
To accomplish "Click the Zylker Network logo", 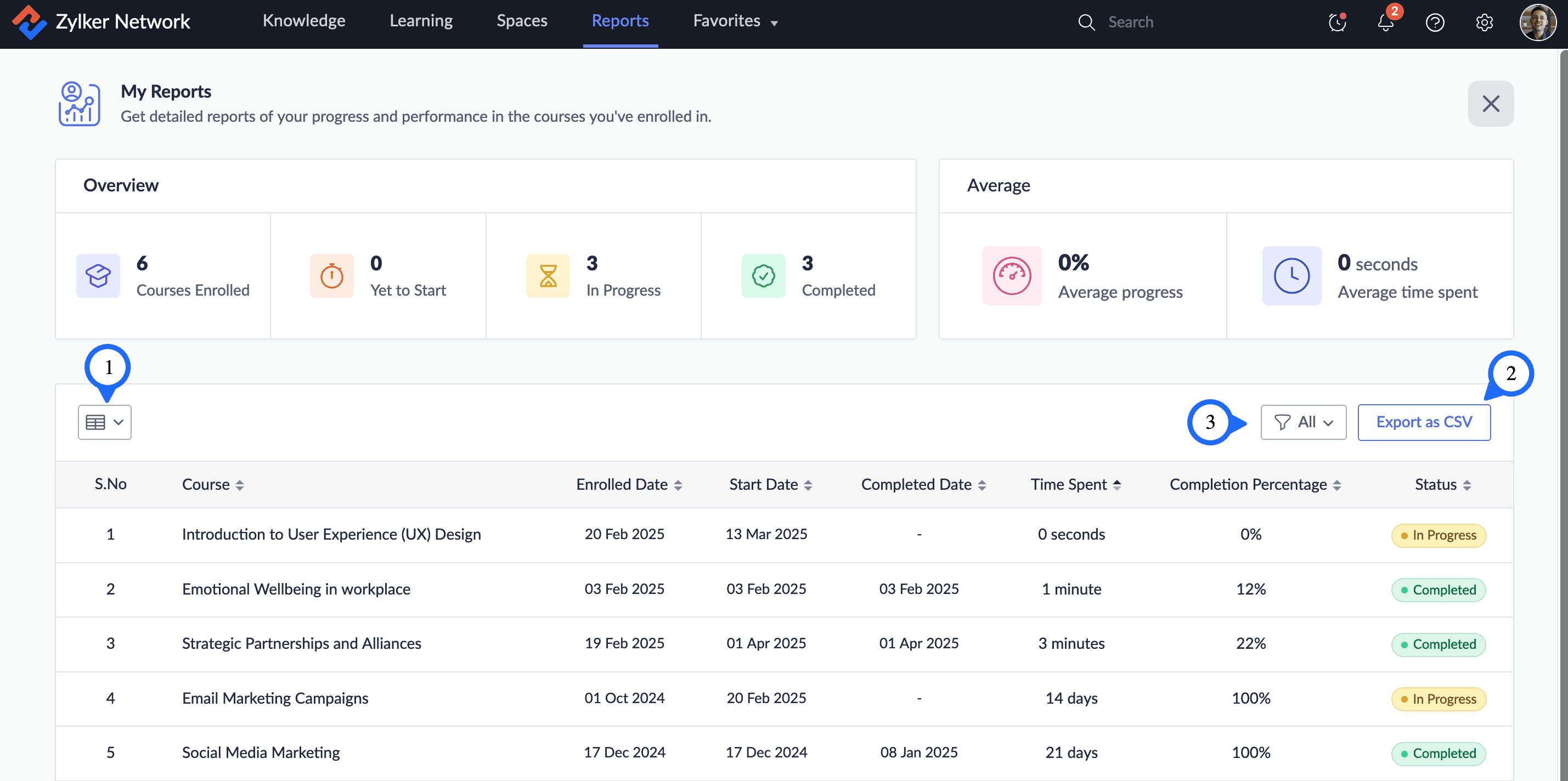I will pyautogui.click(x=29, y=22).
